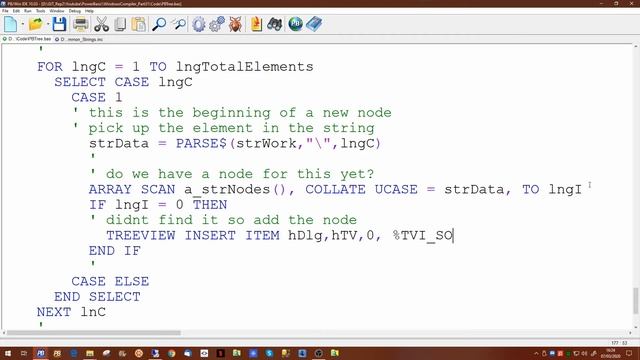This screenshot has width=640, height=360.
Task: Open the help book icon
Action: pyautogui.click(x=314, y=24)
